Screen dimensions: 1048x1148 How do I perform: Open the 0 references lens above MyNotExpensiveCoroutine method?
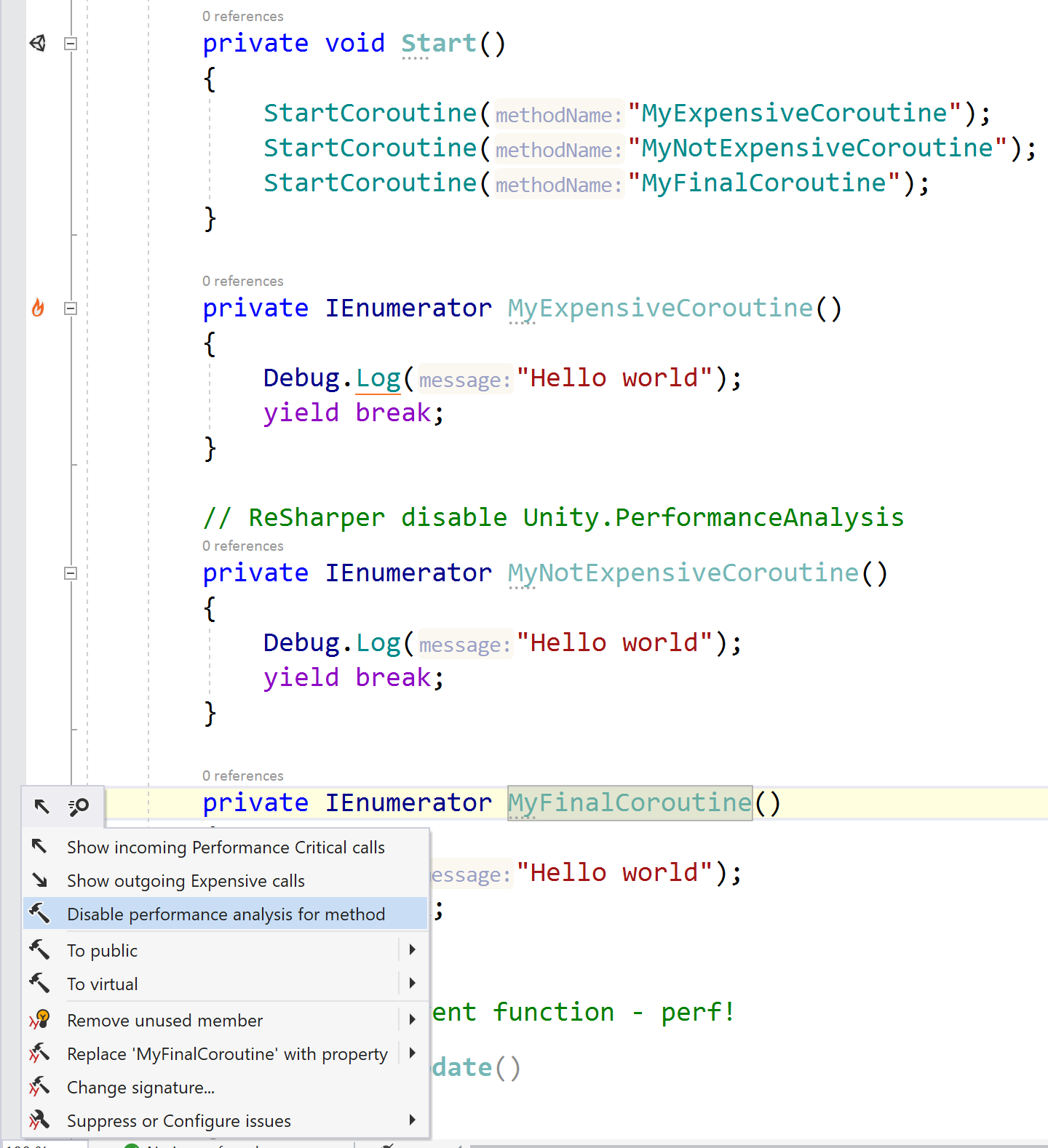[243, 546]
